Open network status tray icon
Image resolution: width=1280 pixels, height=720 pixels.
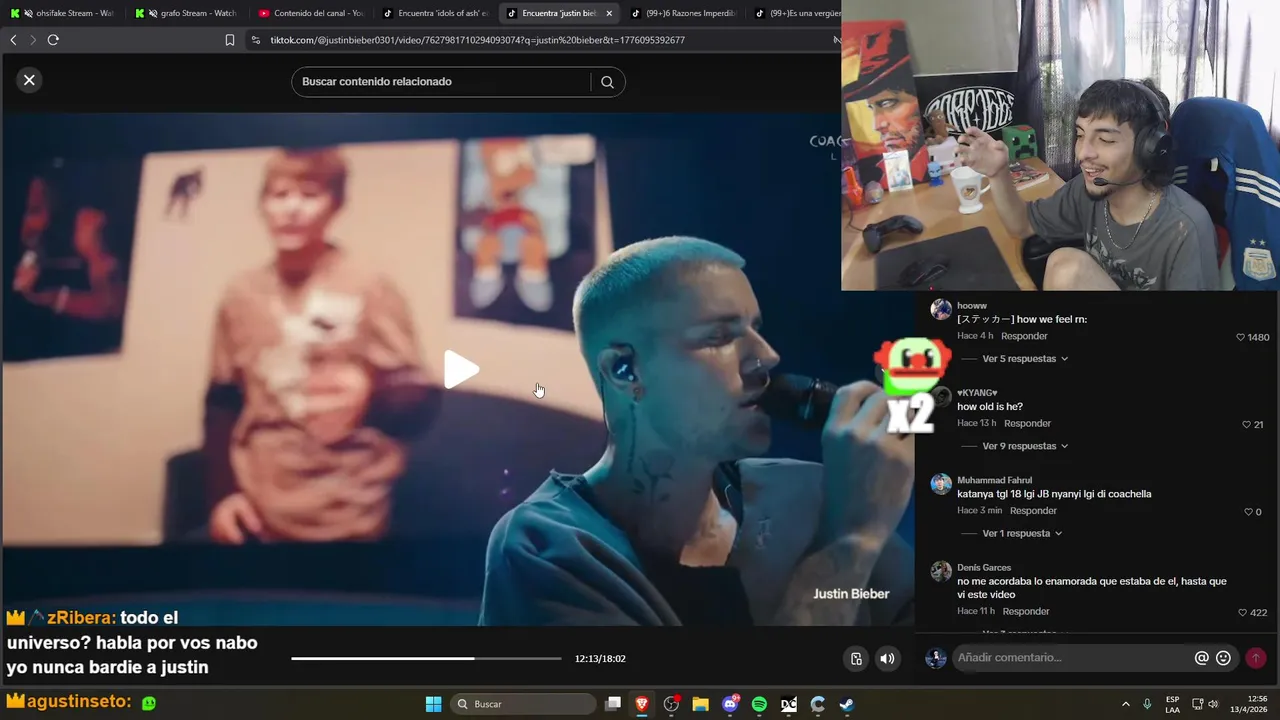[1197, 704]
